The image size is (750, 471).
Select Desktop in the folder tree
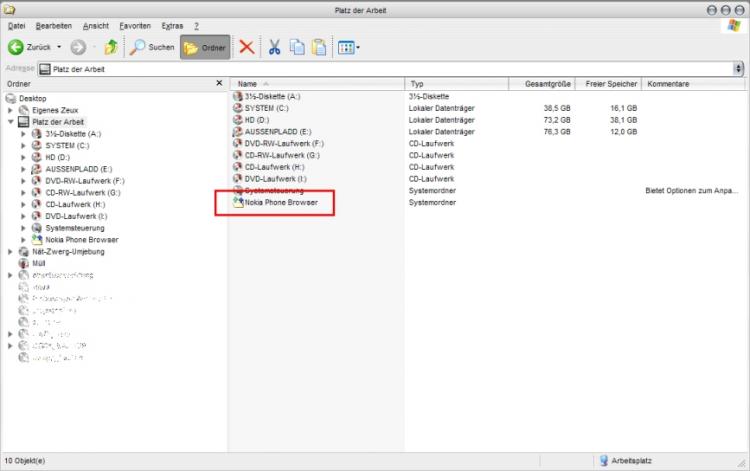point(33,99)
